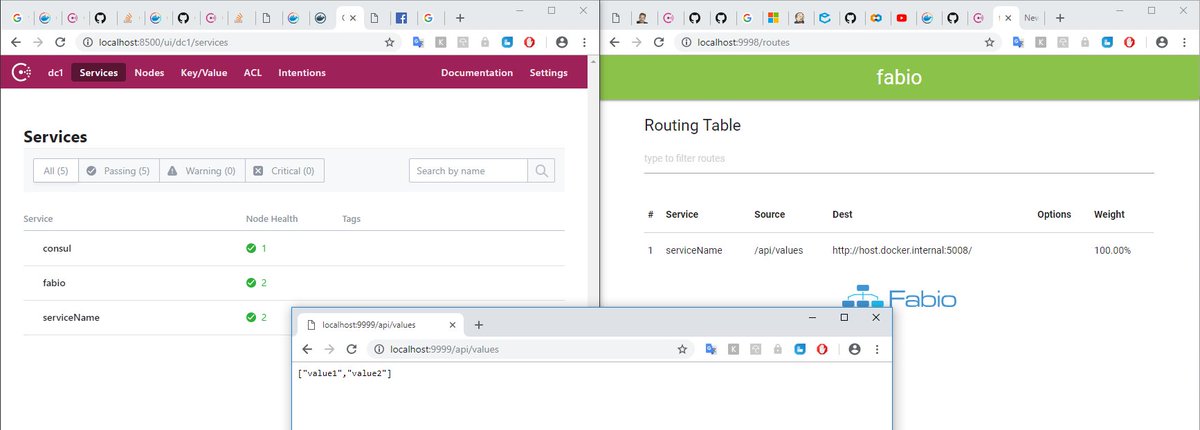
Task: Bookmark the localhost:9998/routes page
Action: coord(990,43)
